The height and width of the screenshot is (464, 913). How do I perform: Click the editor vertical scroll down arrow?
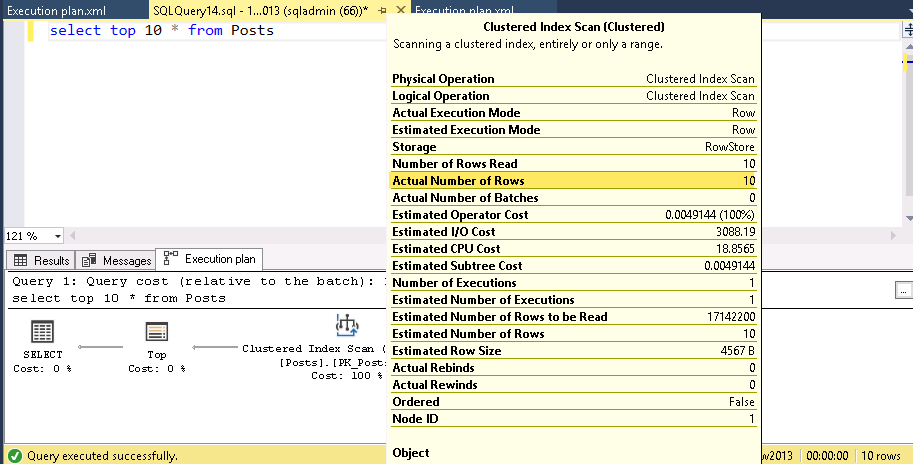[908, 218]
